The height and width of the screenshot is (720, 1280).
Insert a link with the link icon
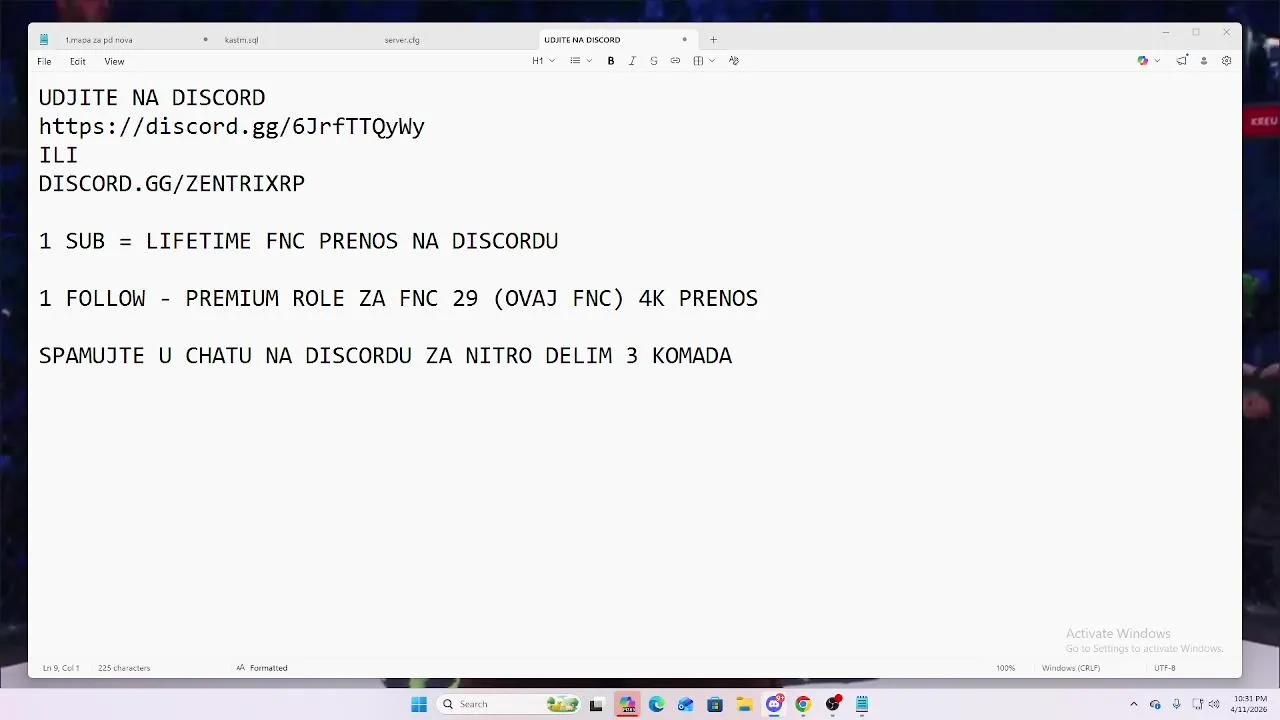click(x=675, y=61)
